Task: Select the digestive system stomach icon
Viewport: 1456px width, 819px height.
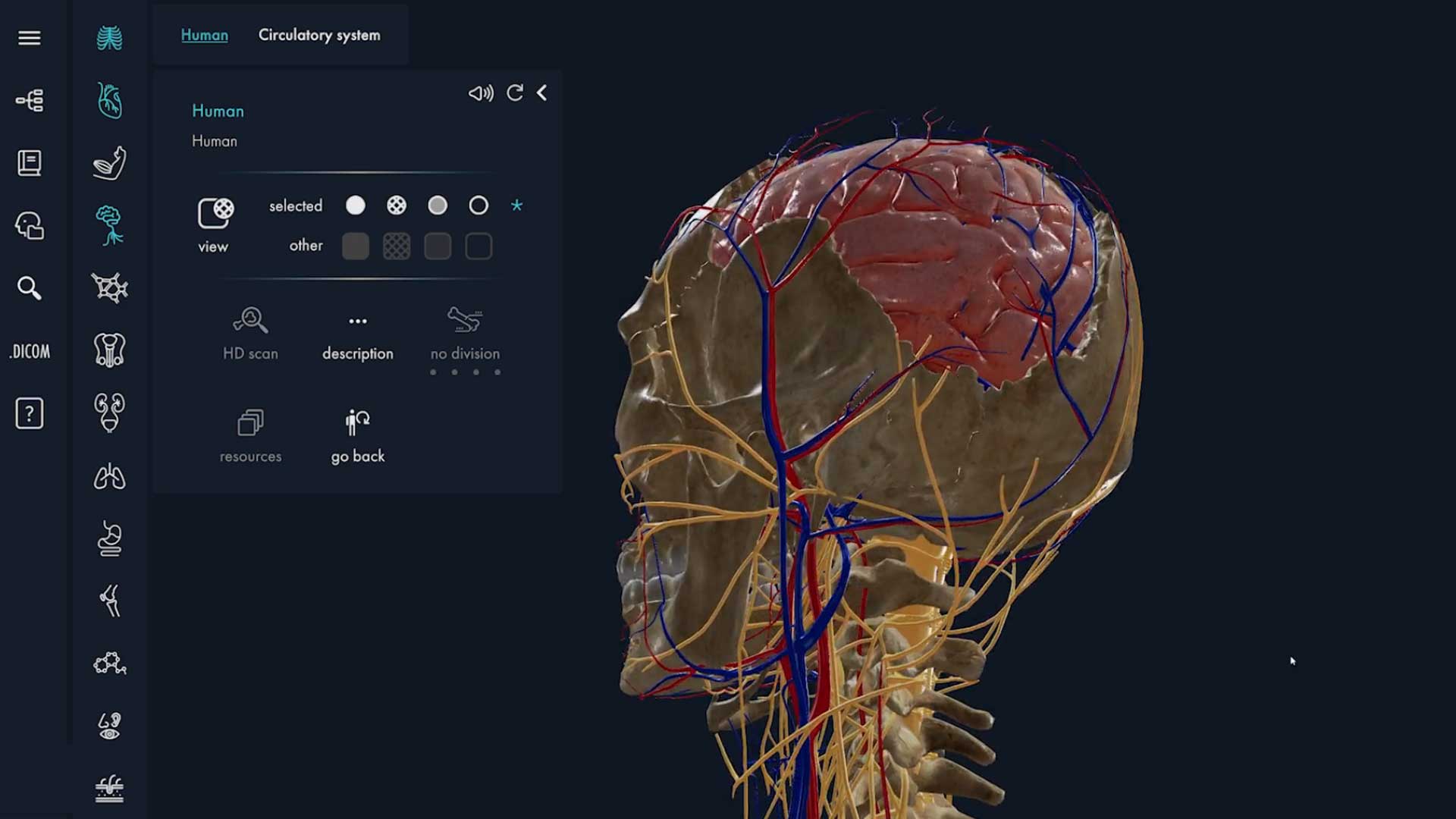Action: point(110,539)
